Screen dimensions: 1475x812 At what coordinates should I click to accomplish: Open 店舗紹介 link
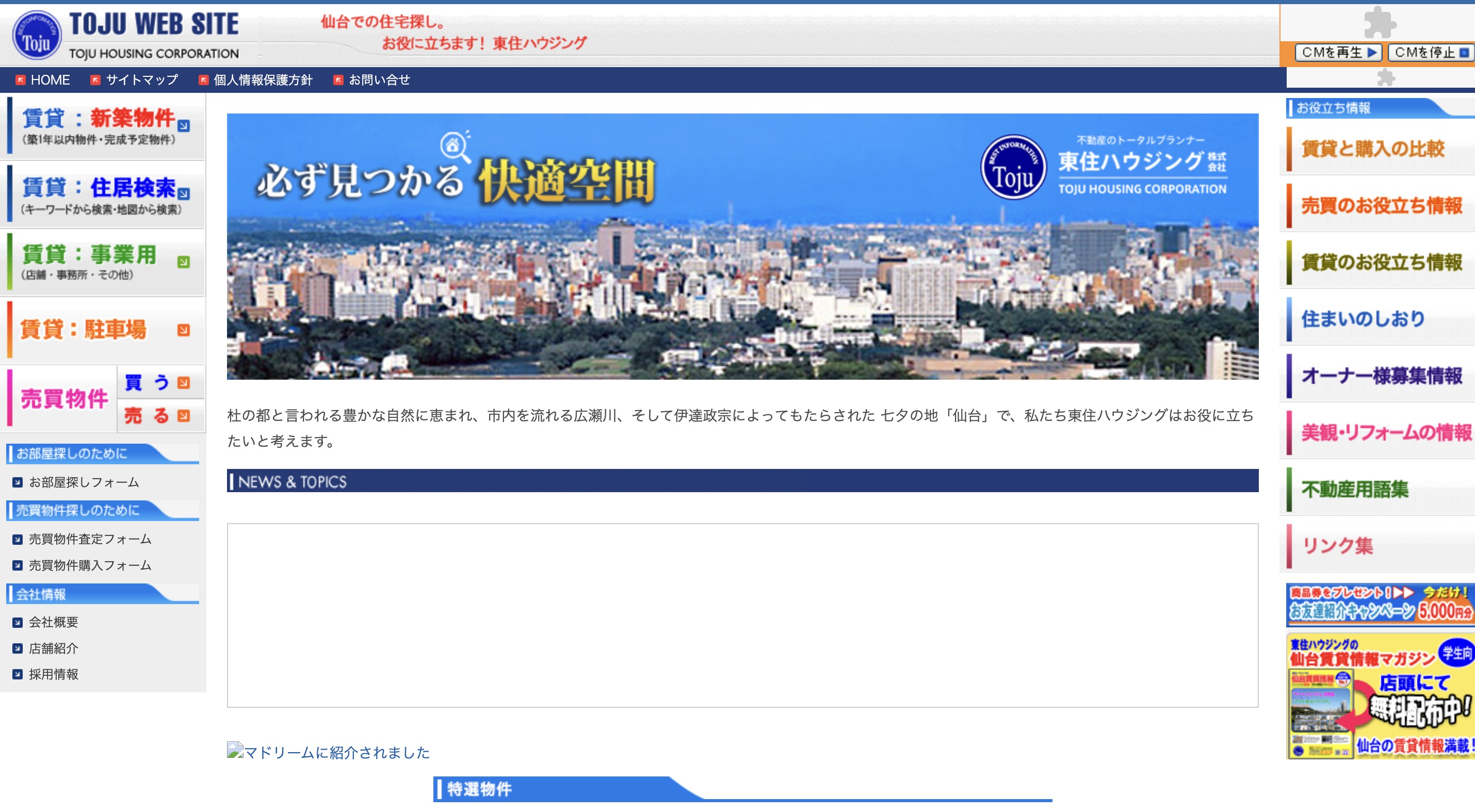(54, 649)
